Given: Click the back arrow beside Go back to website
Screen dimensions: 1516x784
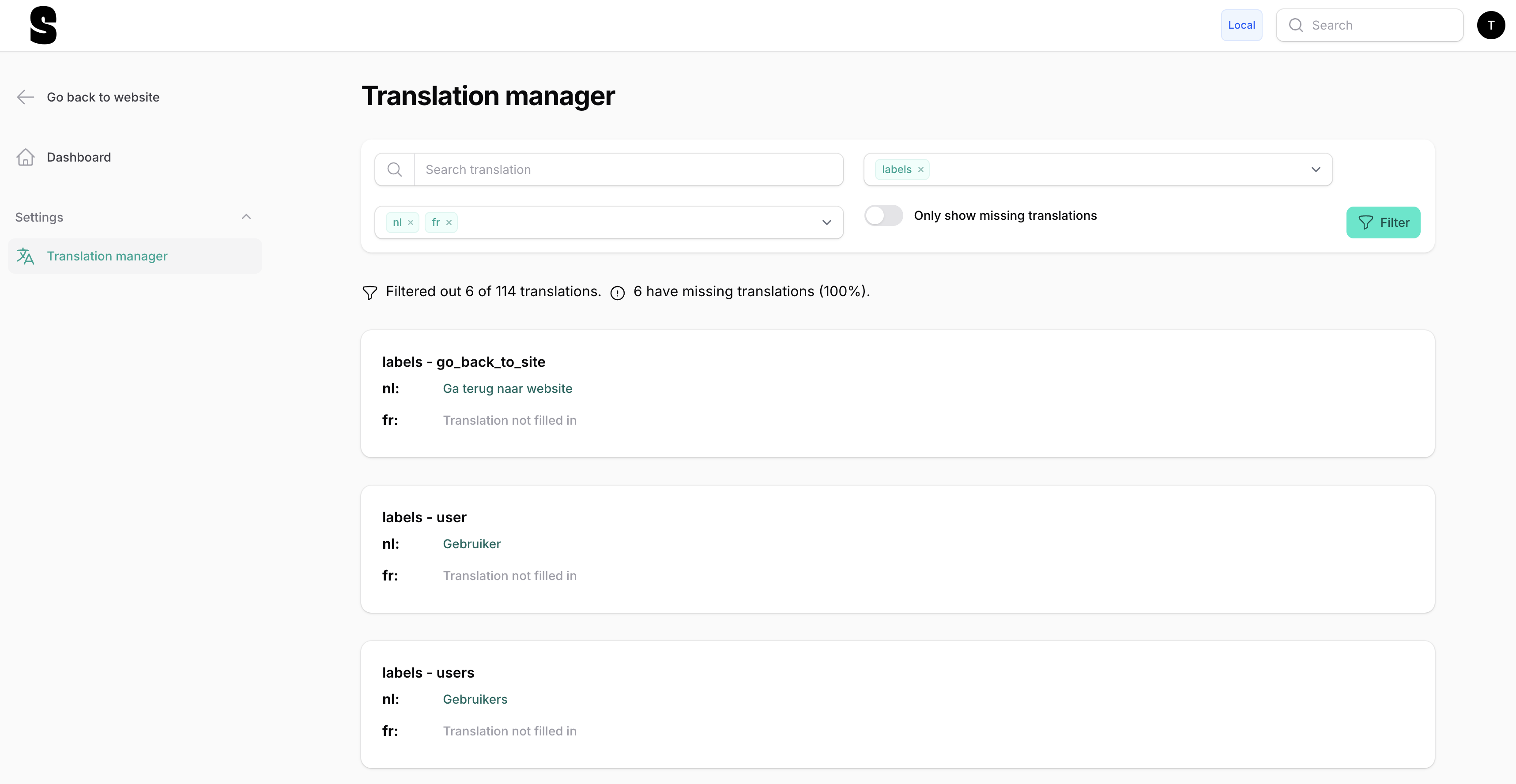Looking at the screenshot, I should pyautogui.click(x=25, y=97).
